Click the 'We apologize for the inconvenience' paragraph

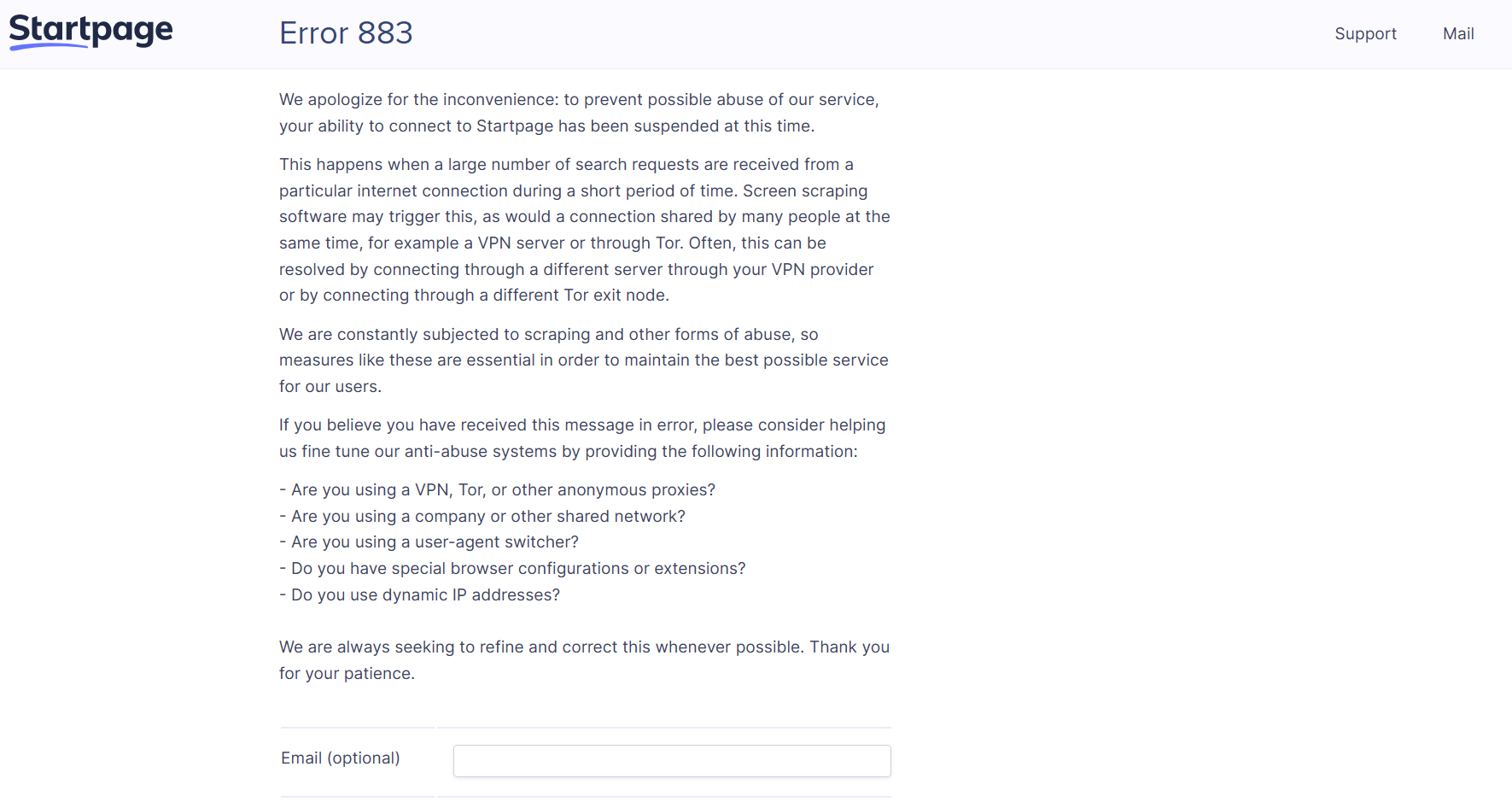pos(579,113)
